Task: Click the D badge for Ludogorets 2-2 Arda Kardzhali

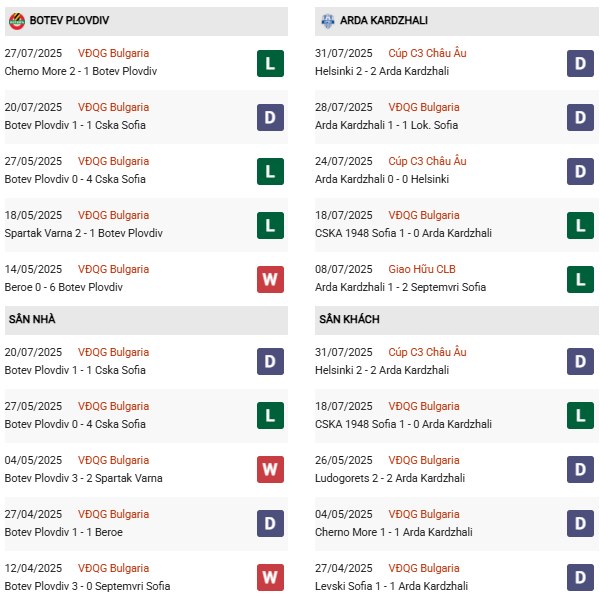Action: (x=580, y=470)
